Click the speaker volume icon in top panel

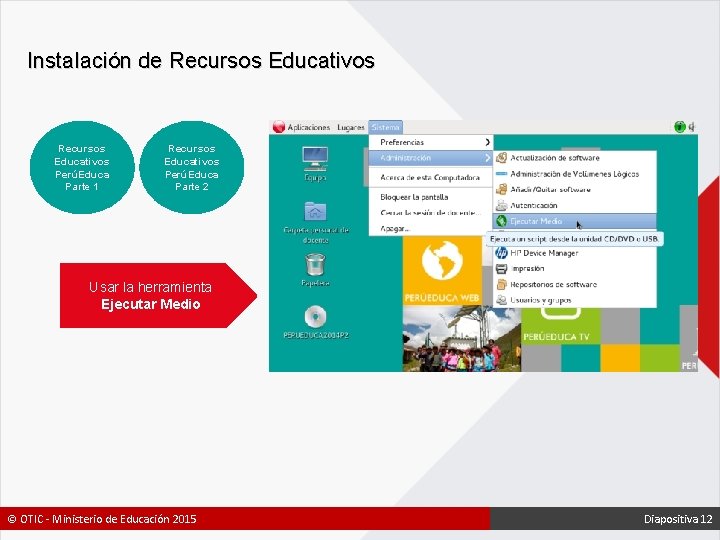[692, 127]
